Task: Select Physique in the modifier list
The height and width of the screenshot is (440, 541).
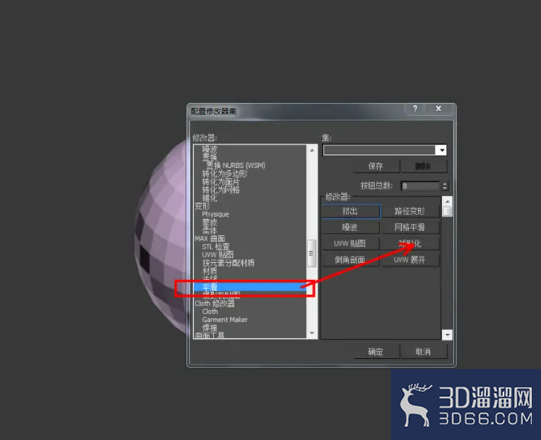Action: tap(216, 214)
